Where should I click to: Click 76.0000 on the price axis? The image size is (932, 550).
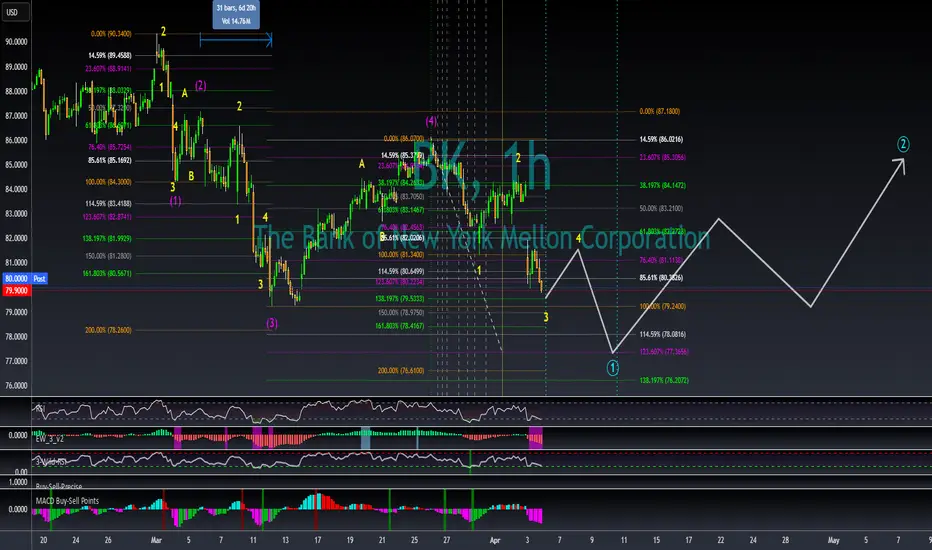pos(16,385)
